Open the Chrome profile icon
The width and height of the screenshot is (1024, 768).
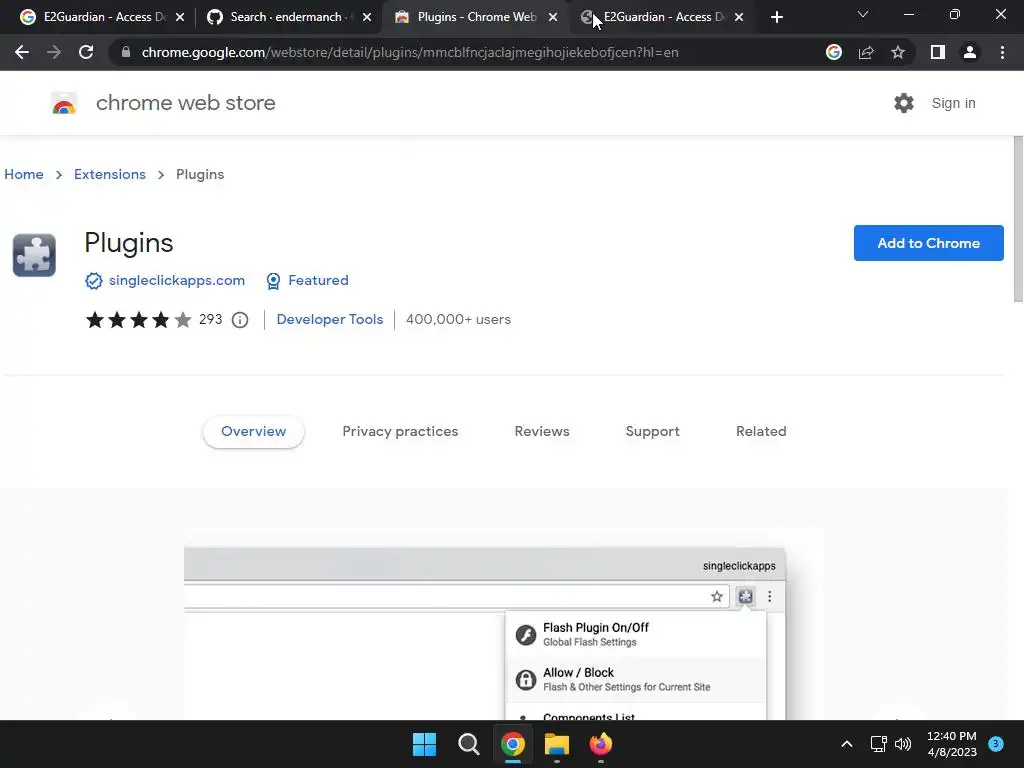(970, 52)
